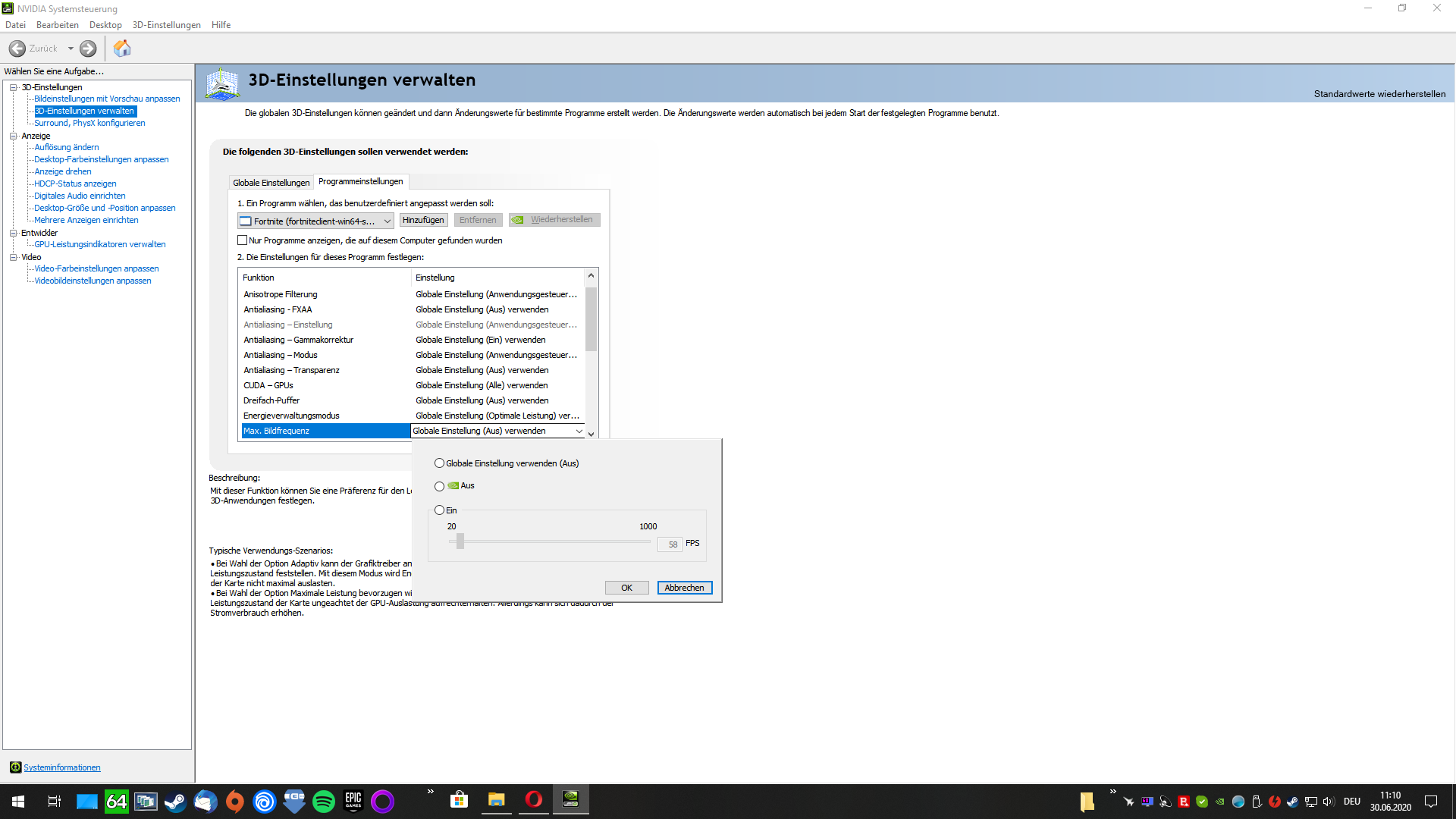Image resolution: width=1456 pixels, height=819 pixels.
Task: Select the 'Ein' radio button
Action: 440,510
